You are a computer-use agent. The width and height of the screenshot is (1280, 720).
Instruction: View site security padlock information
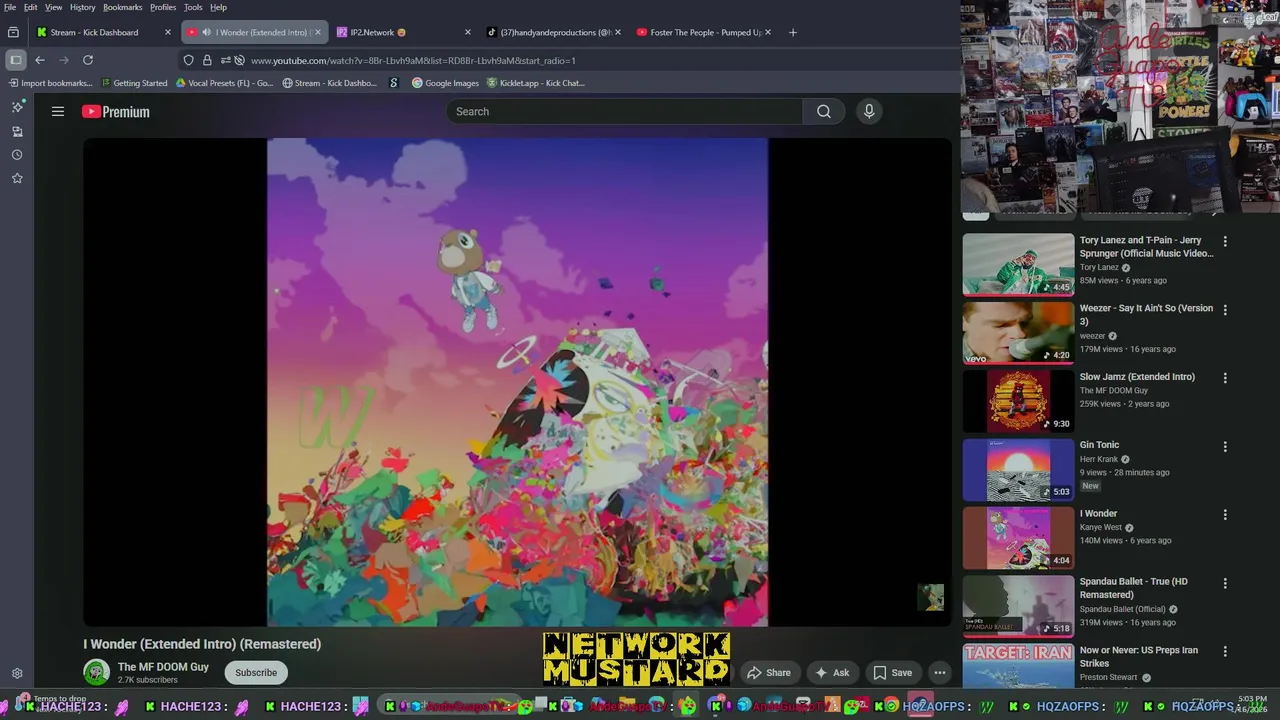pos(207,60)
